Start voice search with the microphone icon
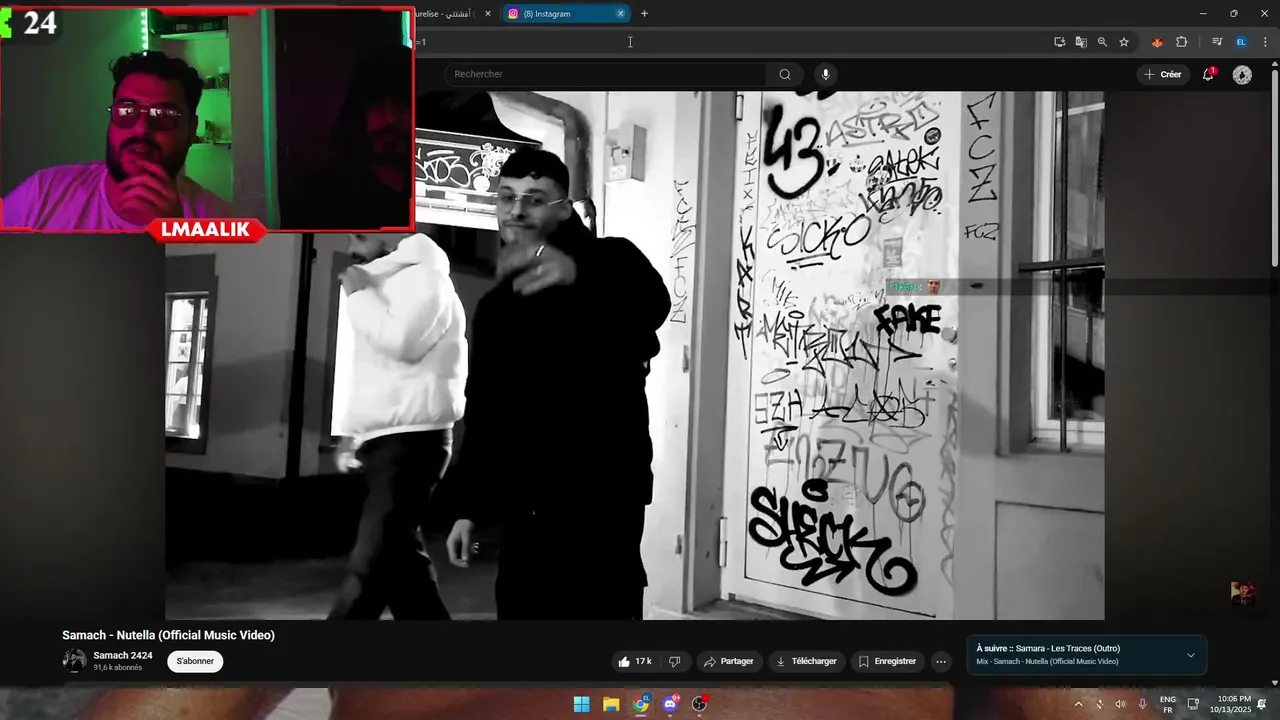This screenshot has width=1280, height=720. 825,74
